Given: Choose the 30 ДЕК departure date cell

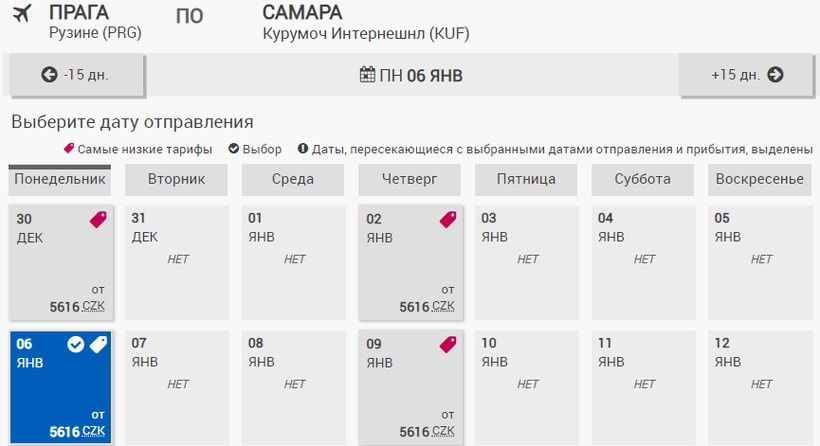Looking at the screenshot, I should click(x=59, y=262).
